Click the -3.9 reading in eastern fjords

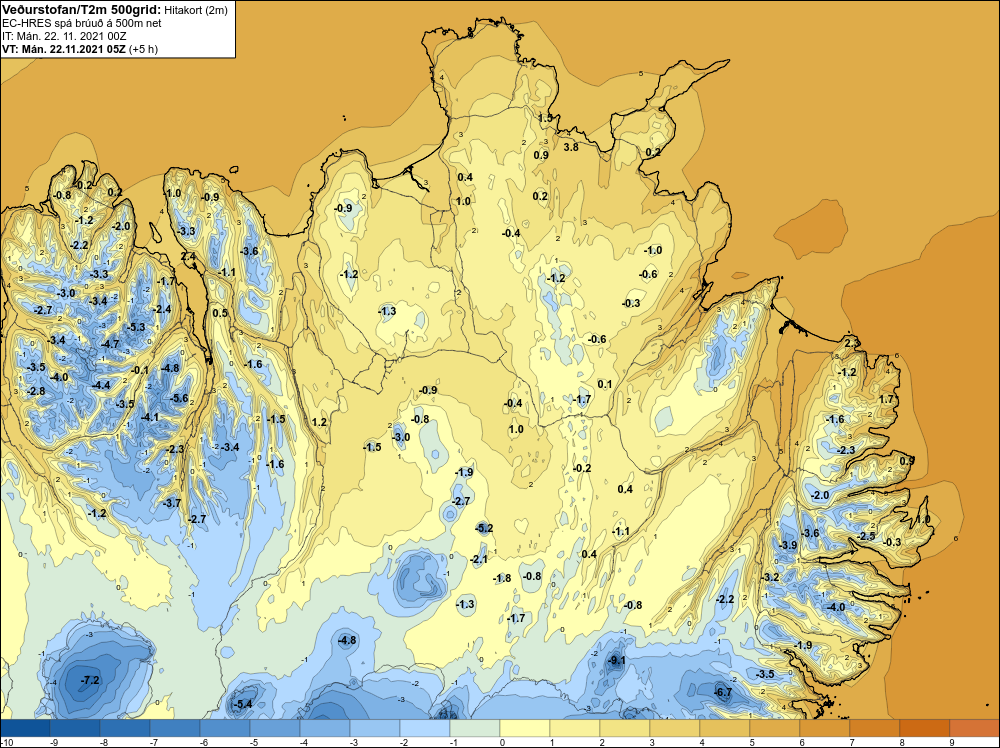(788, 545)
